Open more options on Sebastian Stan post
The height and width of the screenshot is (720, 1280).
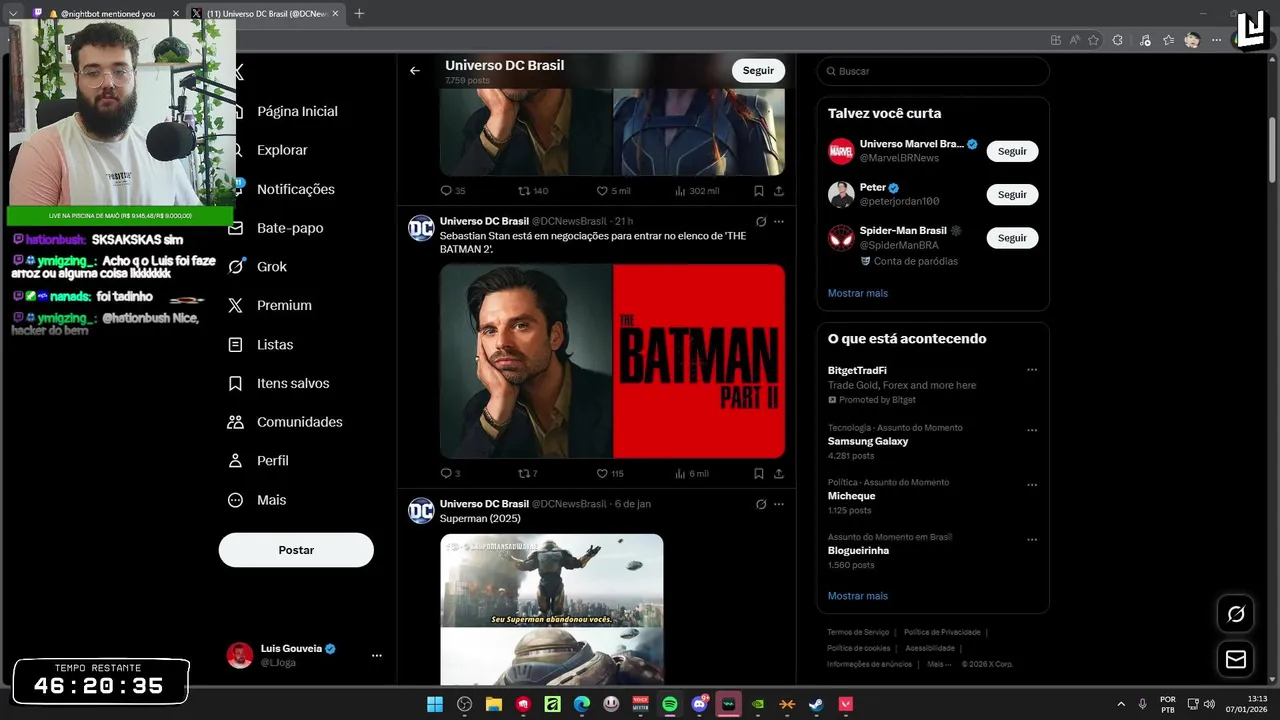tap(779, 221)
